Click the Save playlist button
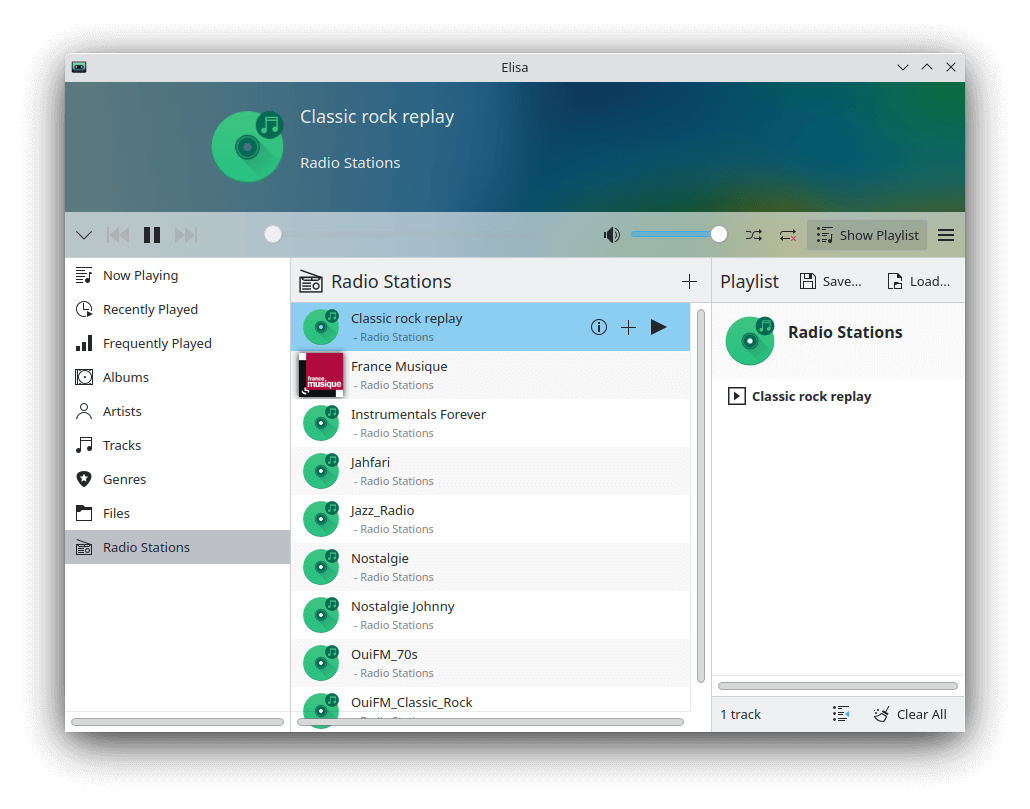The image size is (1030, 809). point(830,282)
